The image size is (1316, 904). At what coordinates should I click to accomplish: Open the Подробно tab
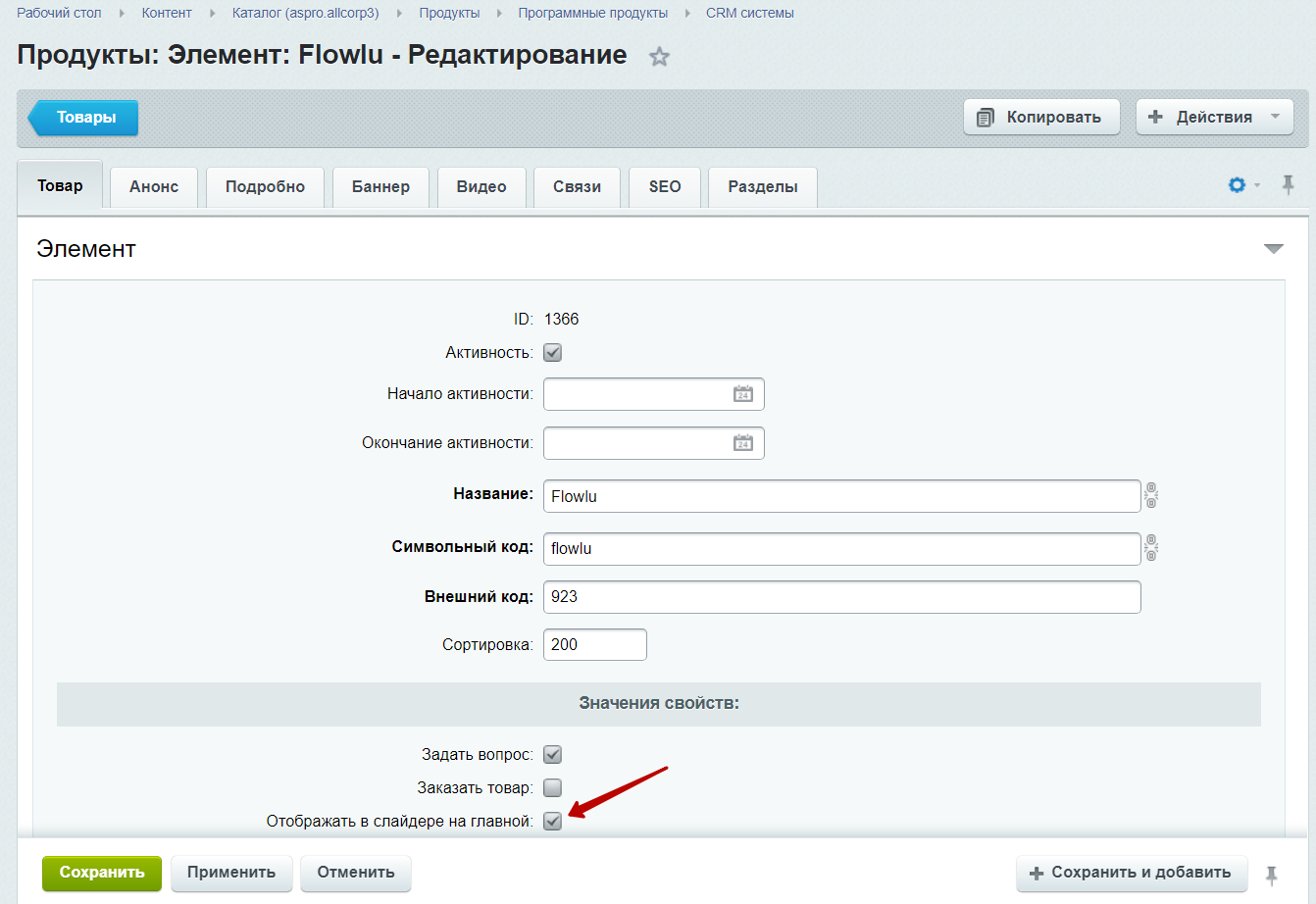pyautogui.click(x=265, y=187)
